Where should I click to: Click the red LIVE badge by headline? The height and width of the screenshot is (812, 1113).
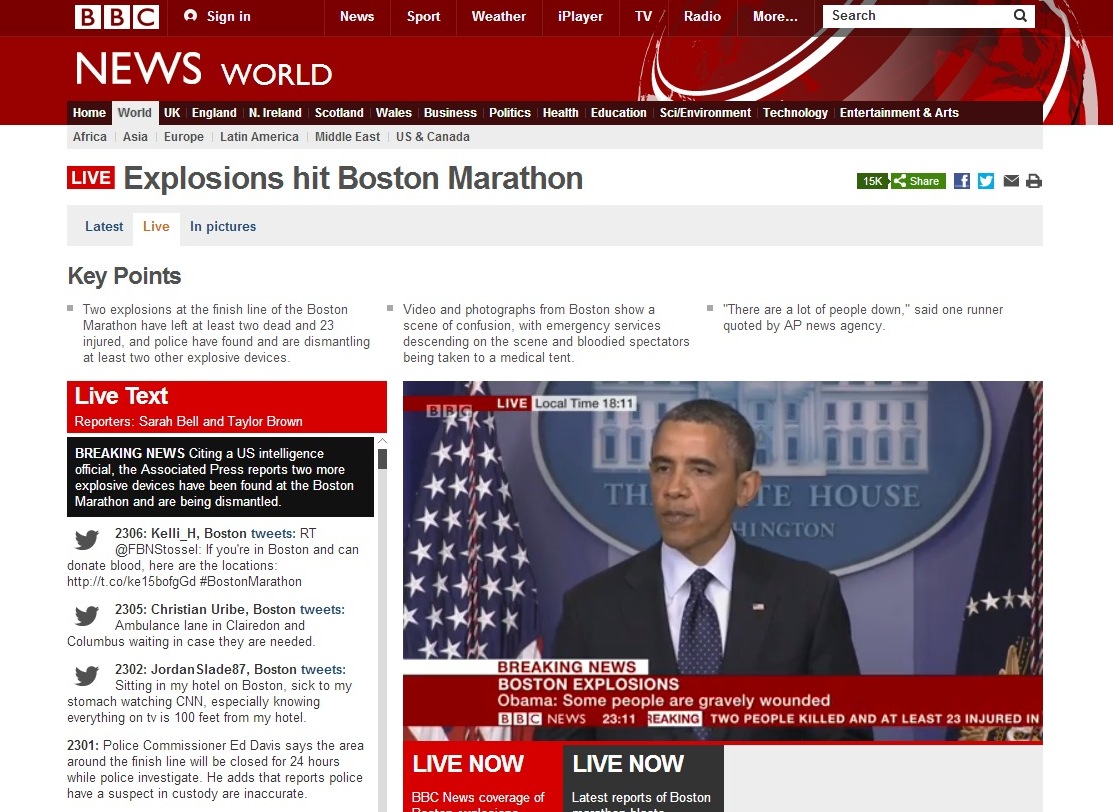click(91, 177)
